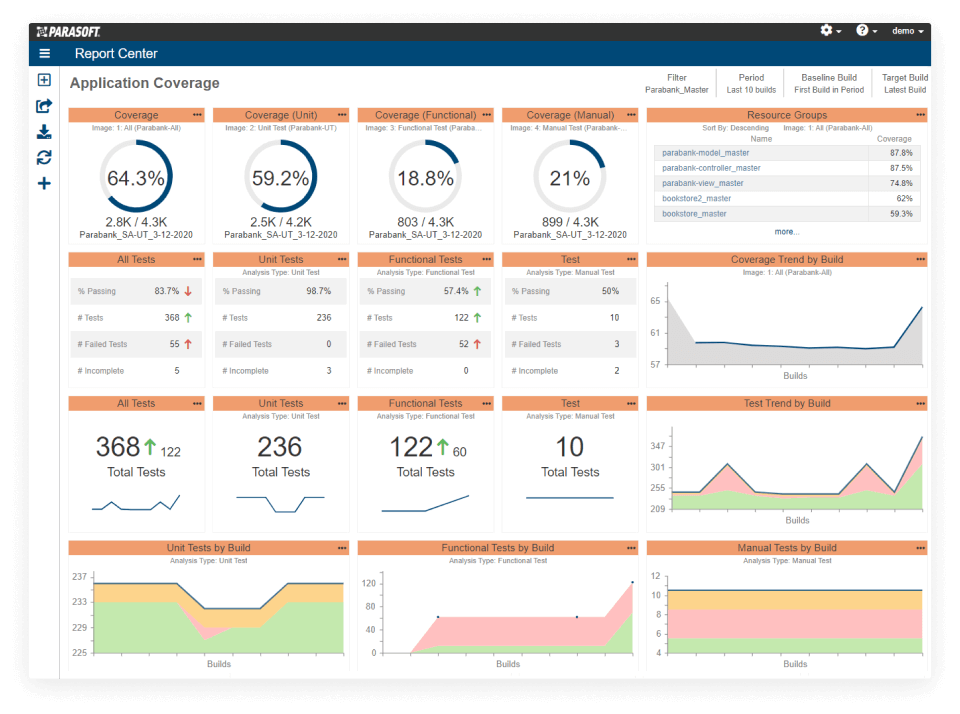Click the download report icon
This screenshot has height=714, width=960.
pos(44,132)
